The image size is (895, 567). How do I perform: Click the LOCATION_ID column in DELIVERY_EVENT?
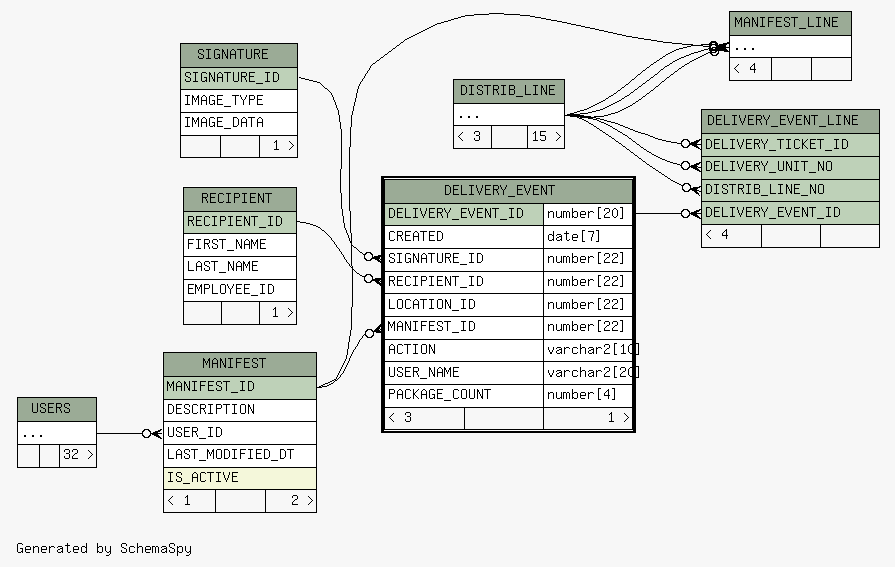click(x=464, y=305)
